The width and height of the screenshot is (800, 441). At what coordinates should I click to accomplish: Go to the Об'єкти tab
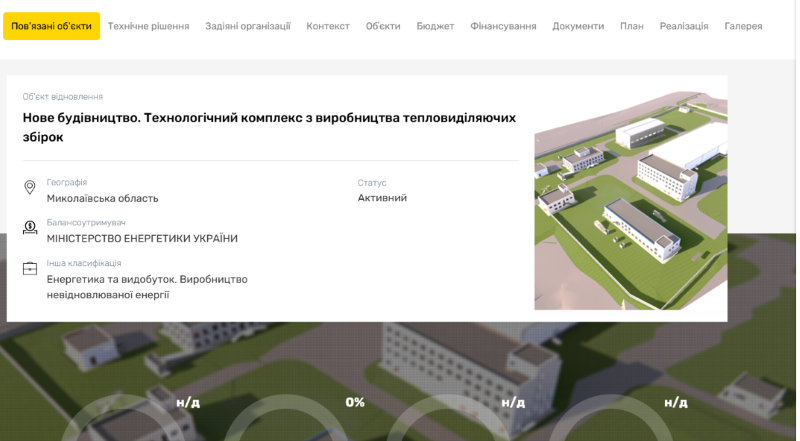(383, 26)
